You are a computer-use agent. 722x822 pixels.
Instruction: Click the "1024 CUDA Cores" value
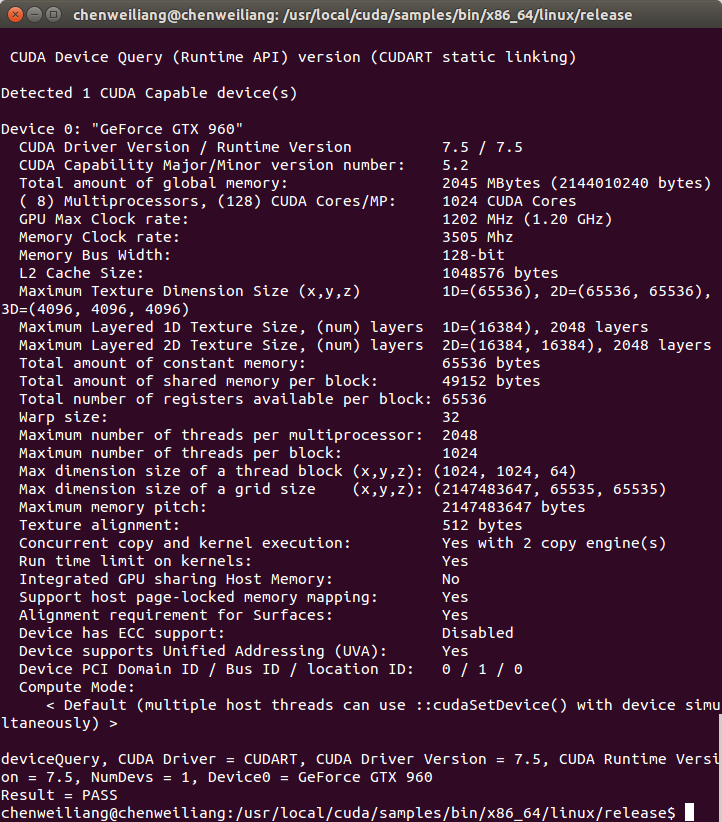click(x=509, y=201)
